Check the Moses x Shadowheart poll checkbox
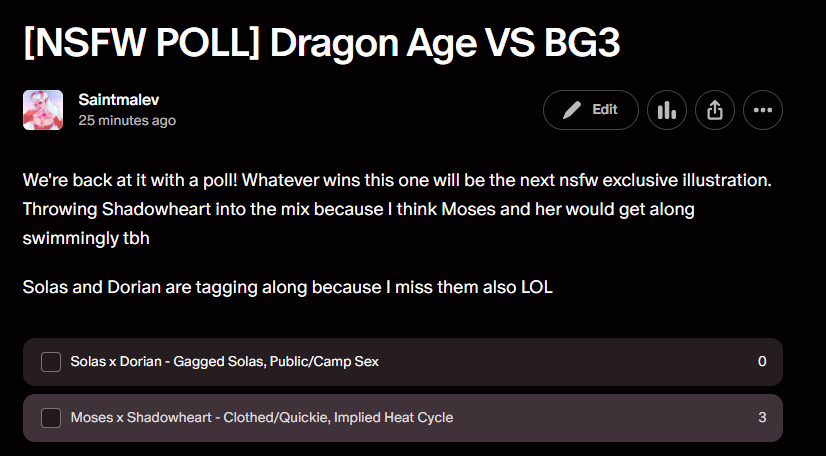The image size is (826, 456). [x=51, y=418]
